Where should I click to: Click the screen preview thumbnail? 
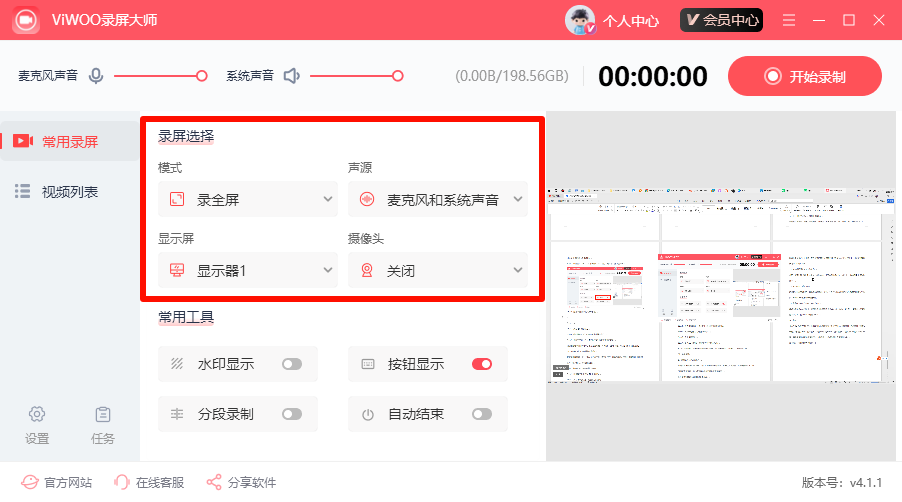(721, 285)
